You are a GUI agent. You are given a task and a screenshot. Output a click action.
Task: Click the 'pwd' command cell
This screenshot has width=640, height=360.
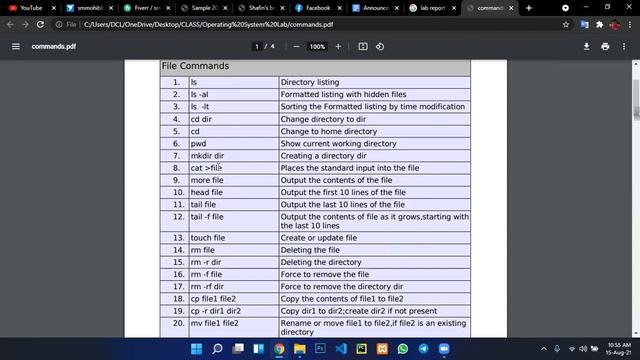[x=233, y=144]
